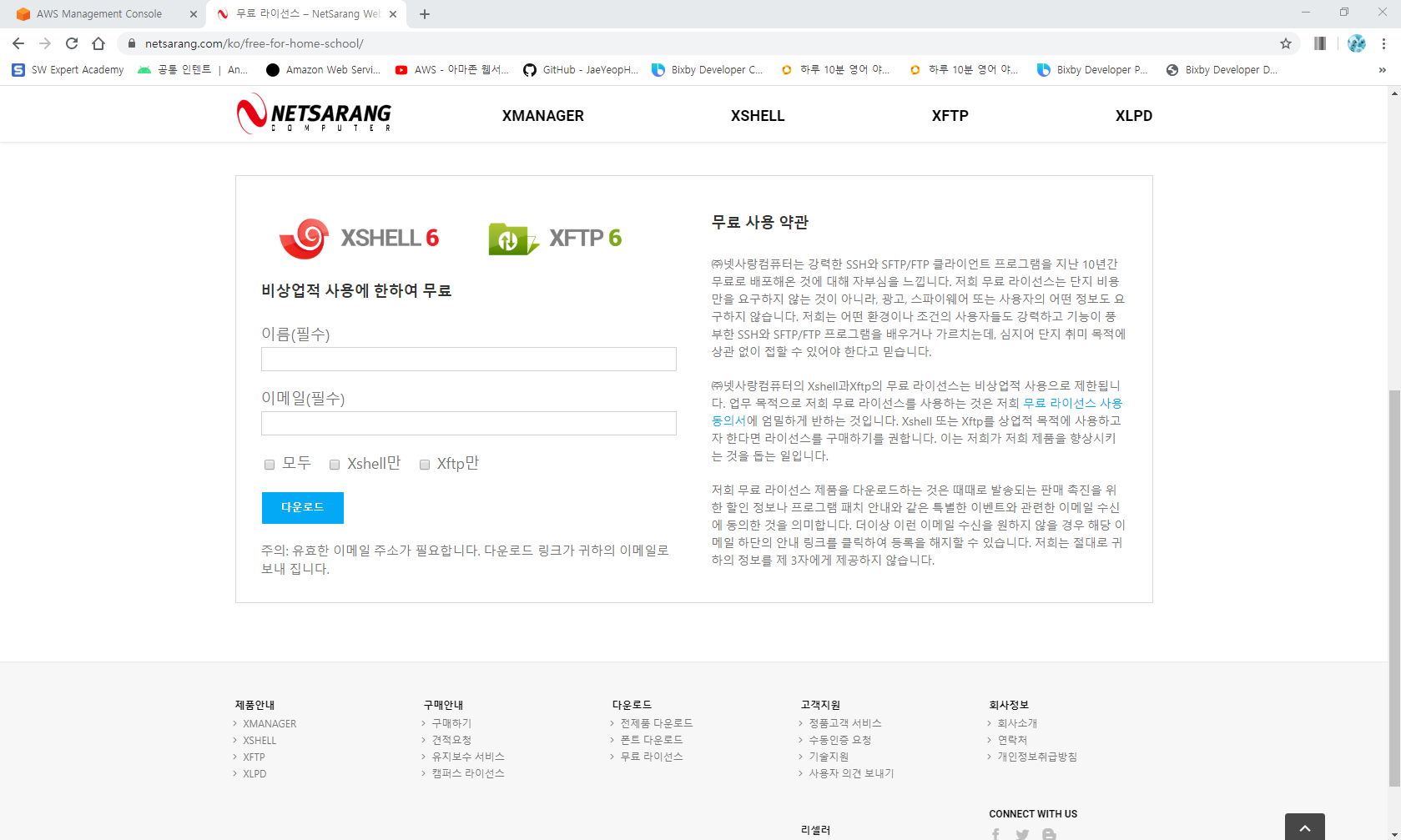Open the extension icon beside the star
This screenshot has height=840, width=1401.
[1320, 43]
